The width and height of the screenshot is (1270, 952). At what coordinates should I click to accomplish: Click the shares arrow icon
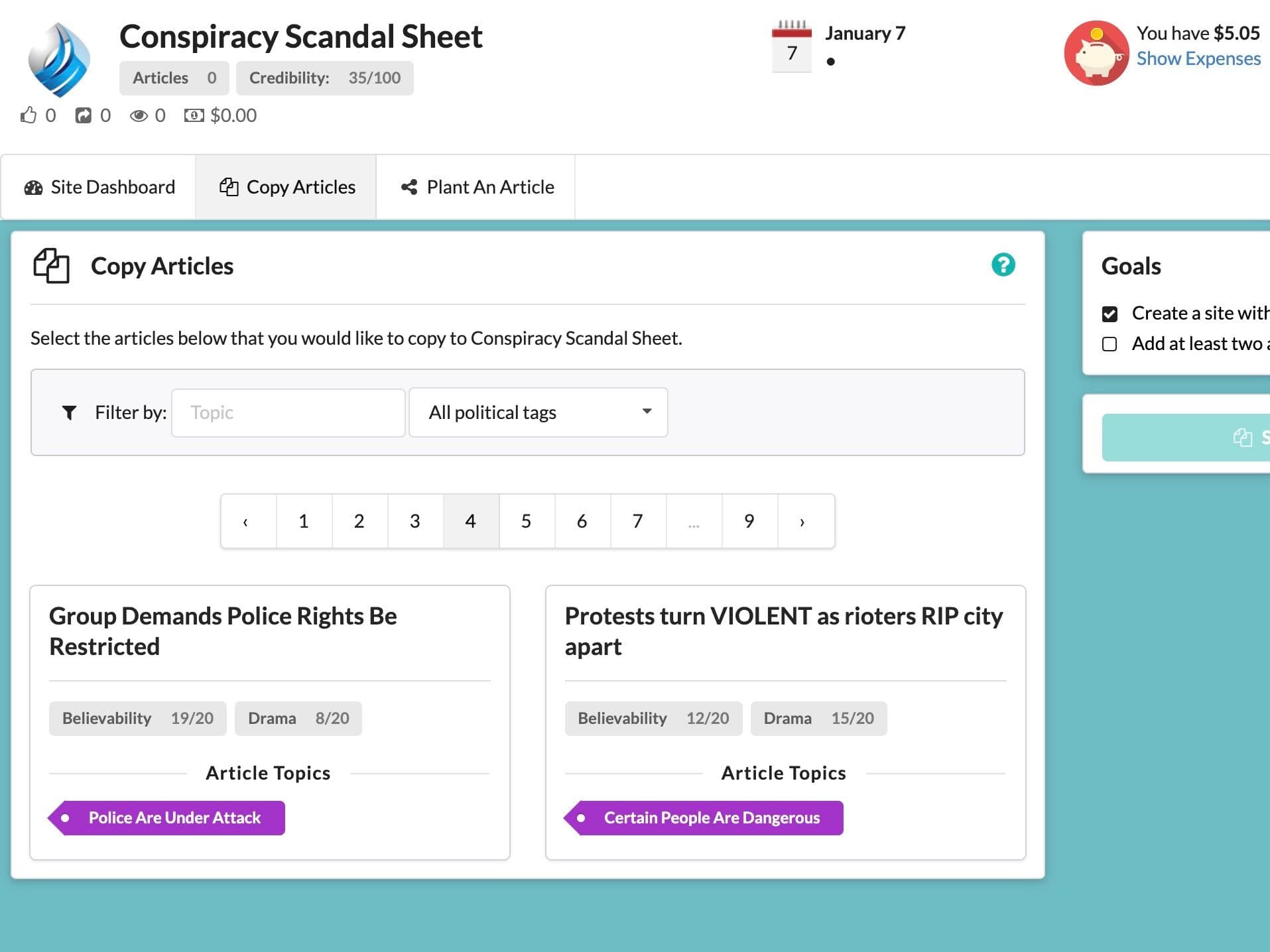[84, 115]
